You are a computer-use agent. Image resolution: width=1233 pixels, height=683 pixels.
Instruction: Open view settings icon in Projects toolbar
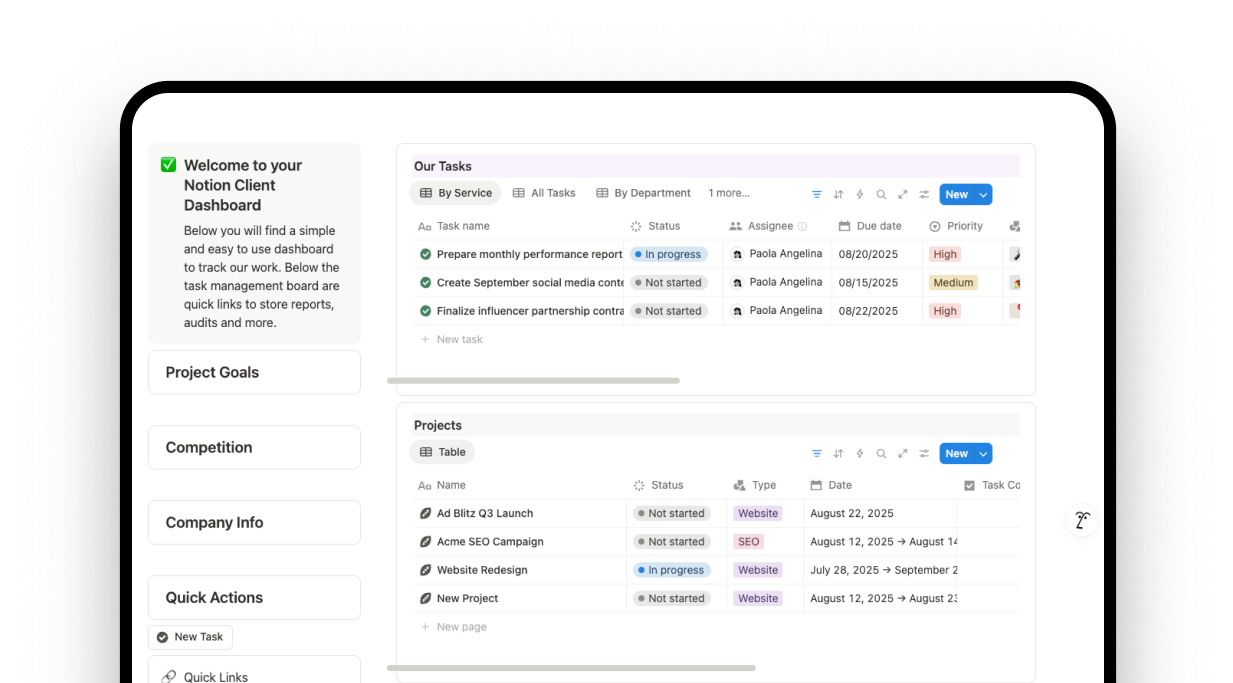pyautogui.click(x=924, y=454)
